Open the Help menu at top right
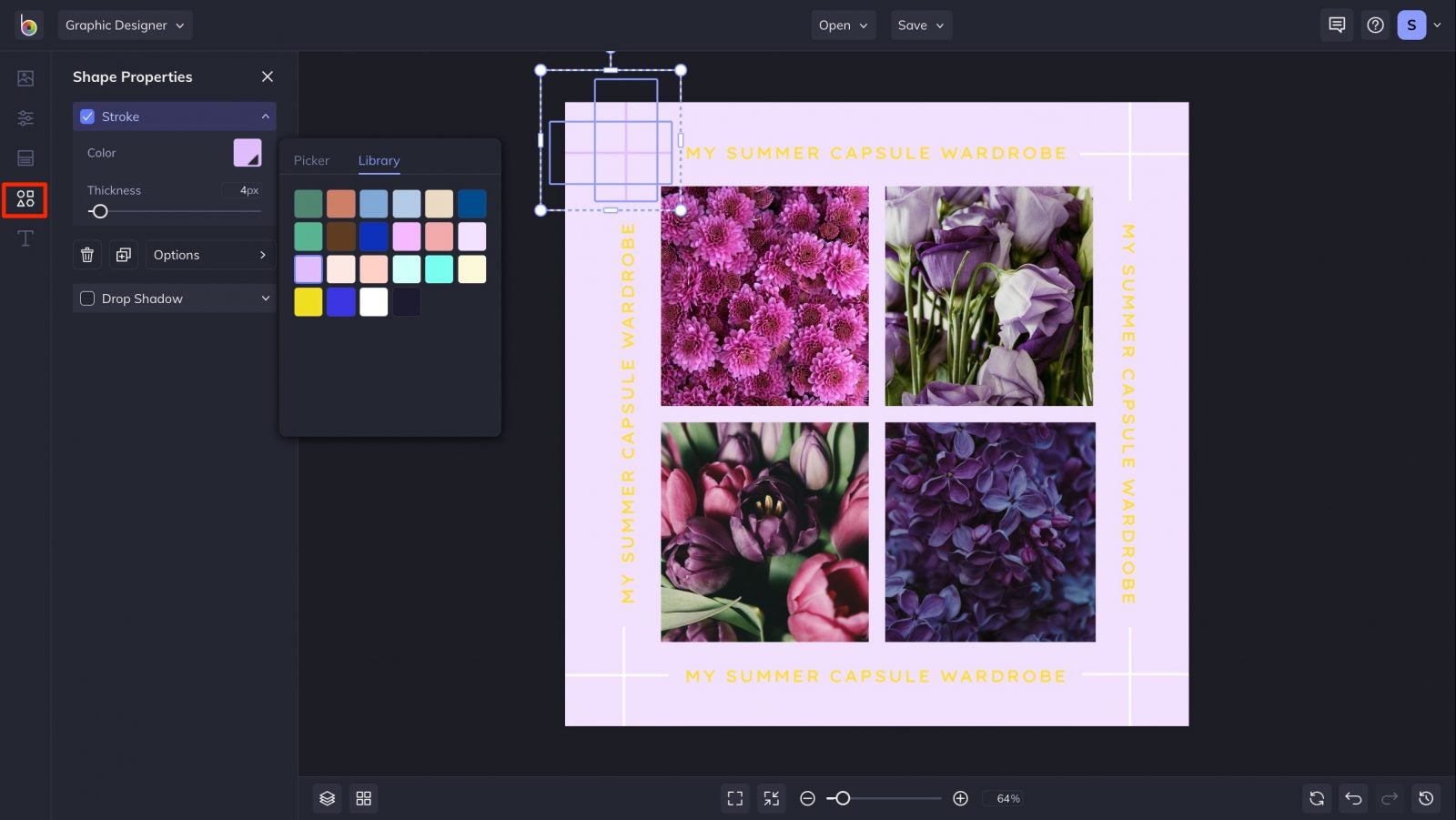 coord(1375,25)
